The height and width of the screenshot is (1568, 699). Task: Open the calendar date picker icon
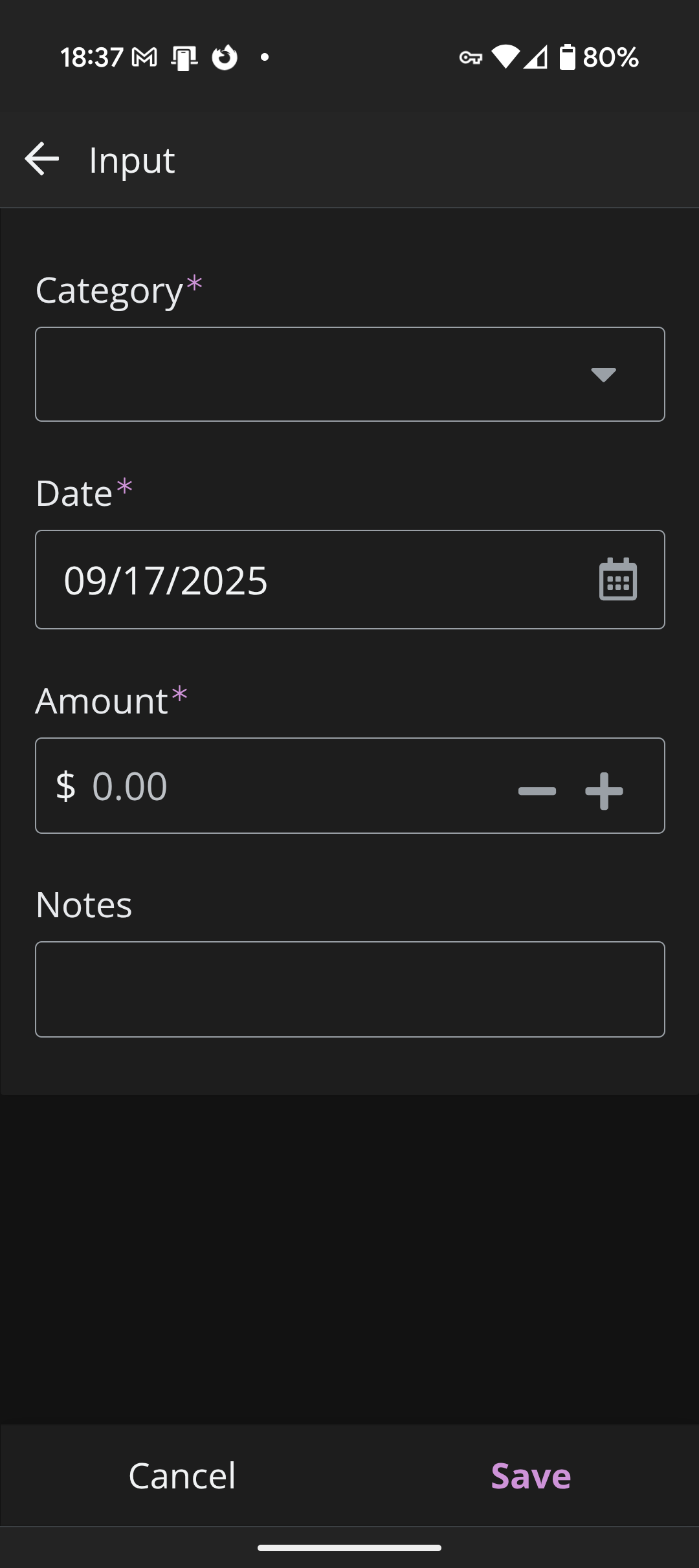[x=617, y=580]
